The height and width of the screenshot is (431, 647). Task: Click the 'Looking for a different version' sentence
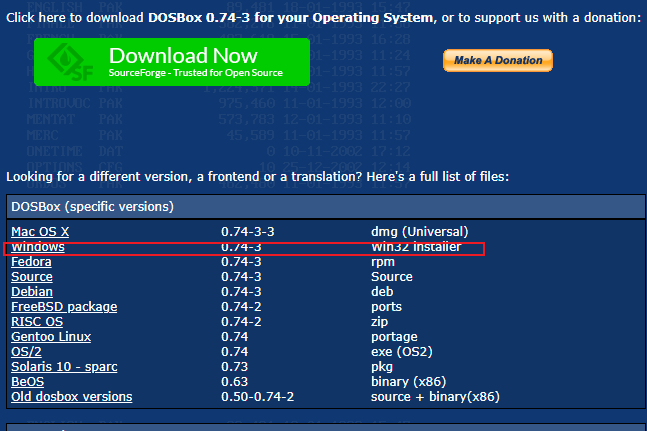257,177
